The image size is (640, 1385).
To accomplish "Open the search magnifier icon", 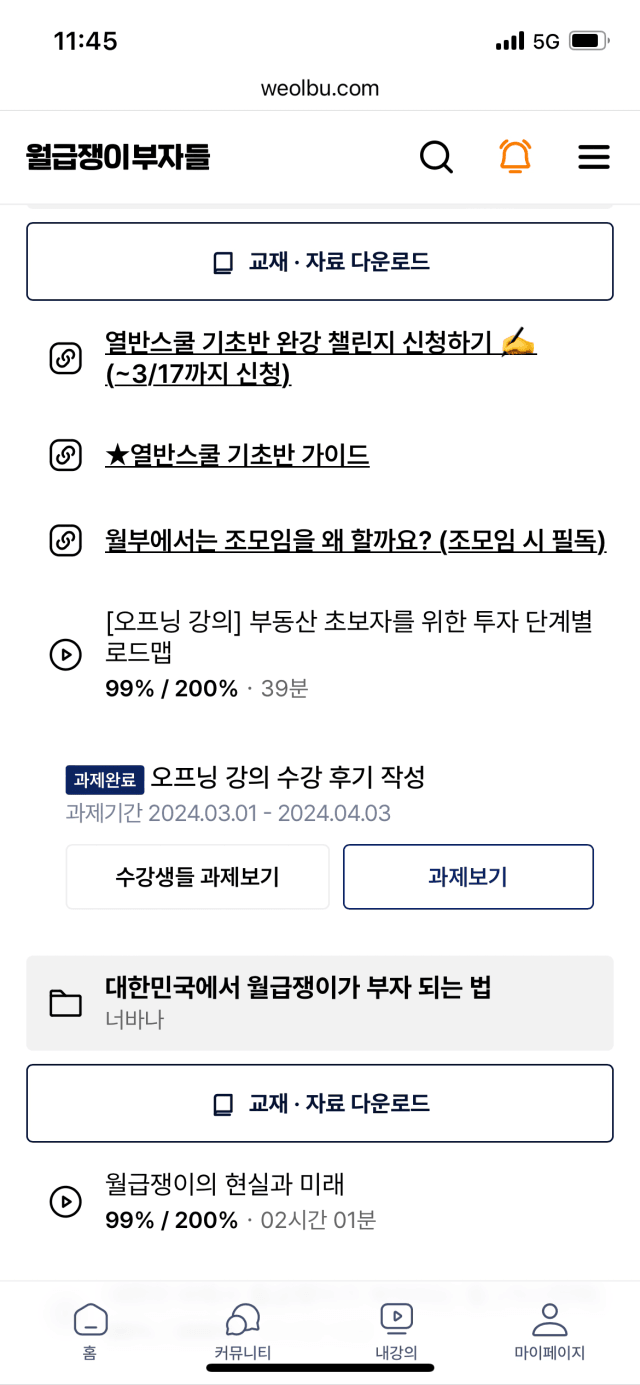I will (x=436, y=157).
